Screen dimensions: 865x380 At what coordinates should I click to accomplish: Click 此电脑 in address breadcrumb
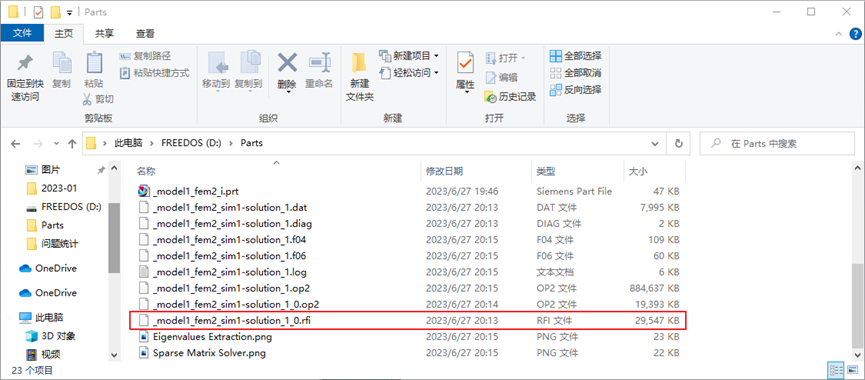click(x=128, y=143)
